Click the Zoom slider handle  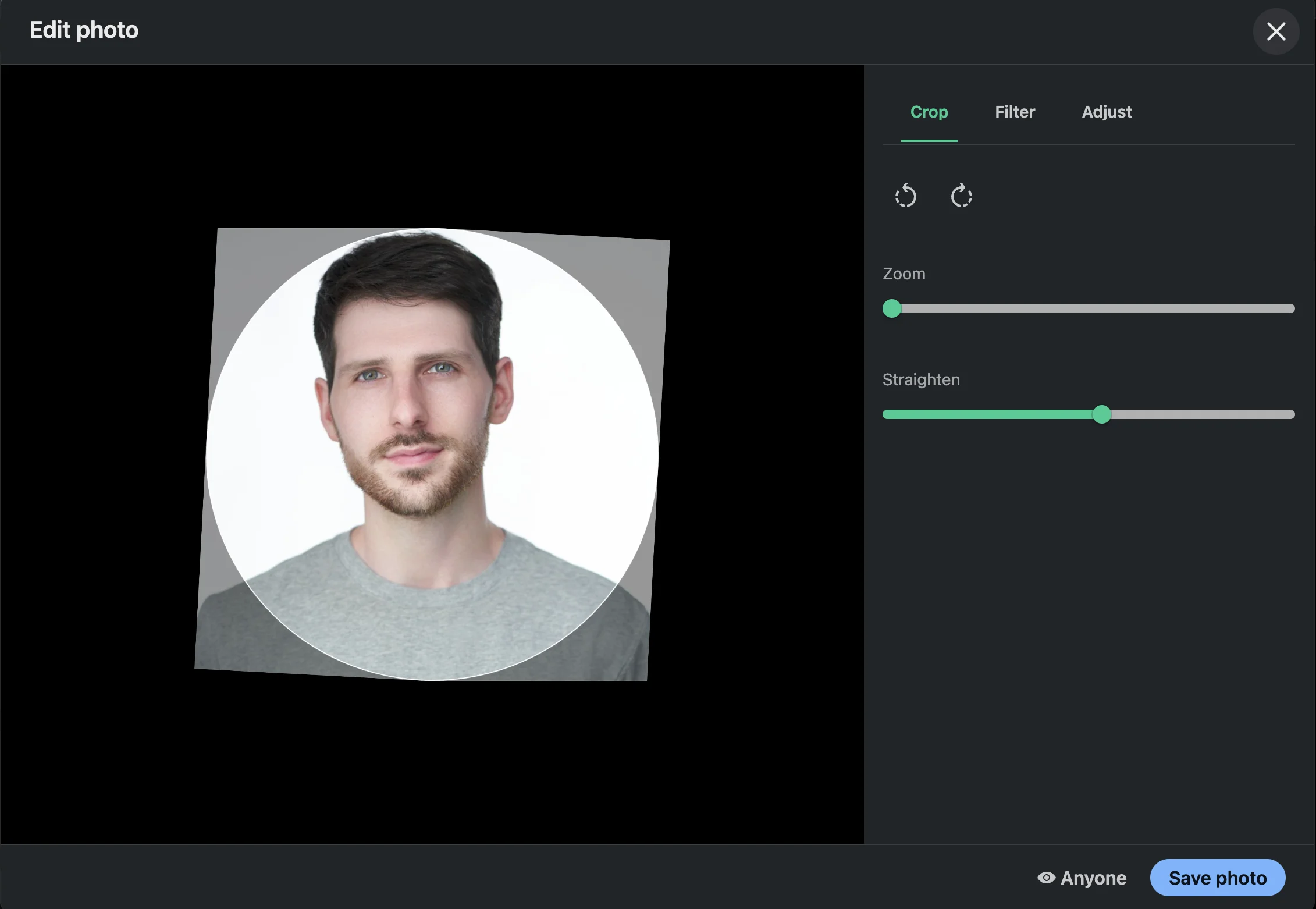(892, 308)
